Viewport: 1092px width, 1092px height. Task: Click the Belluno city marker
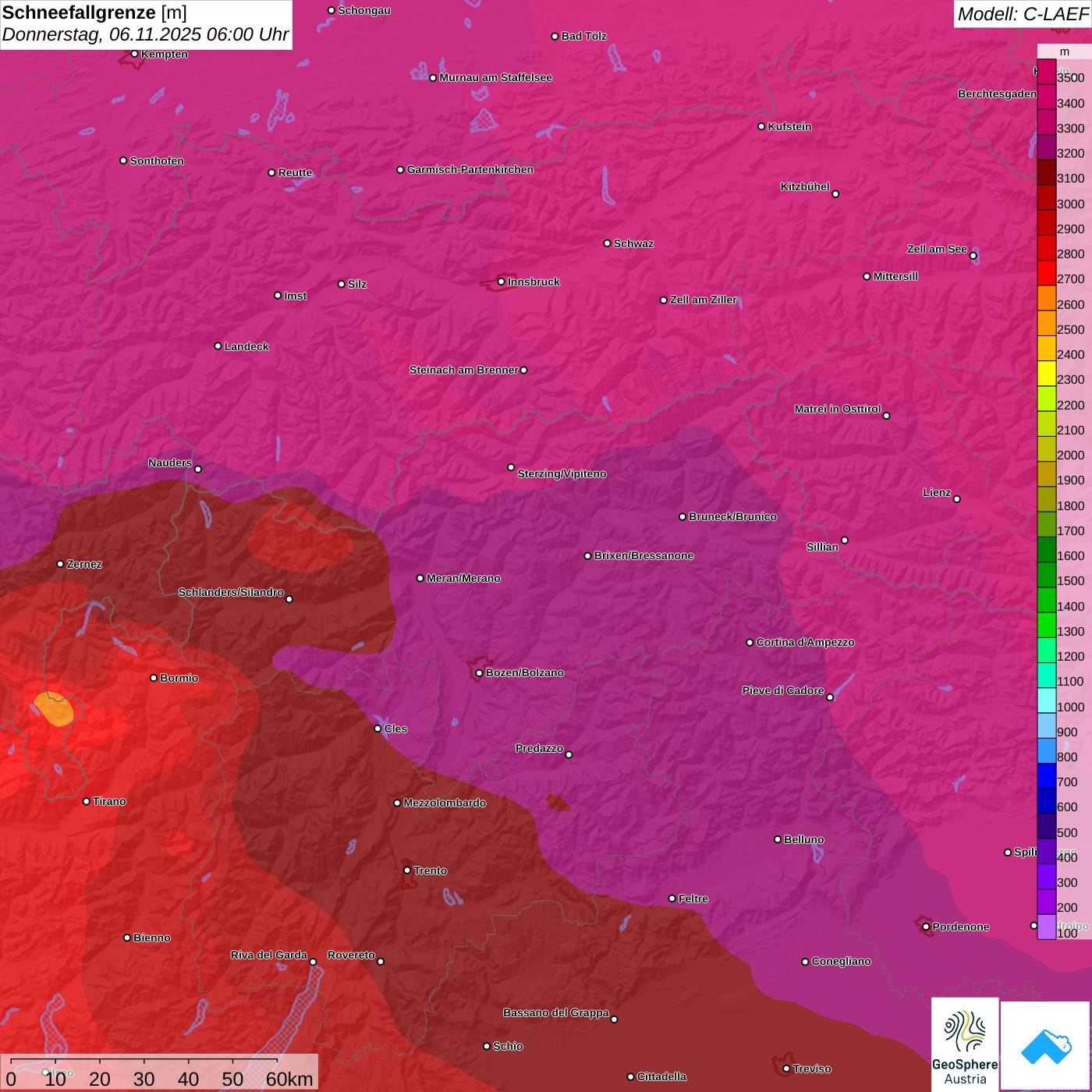[777, 839]
